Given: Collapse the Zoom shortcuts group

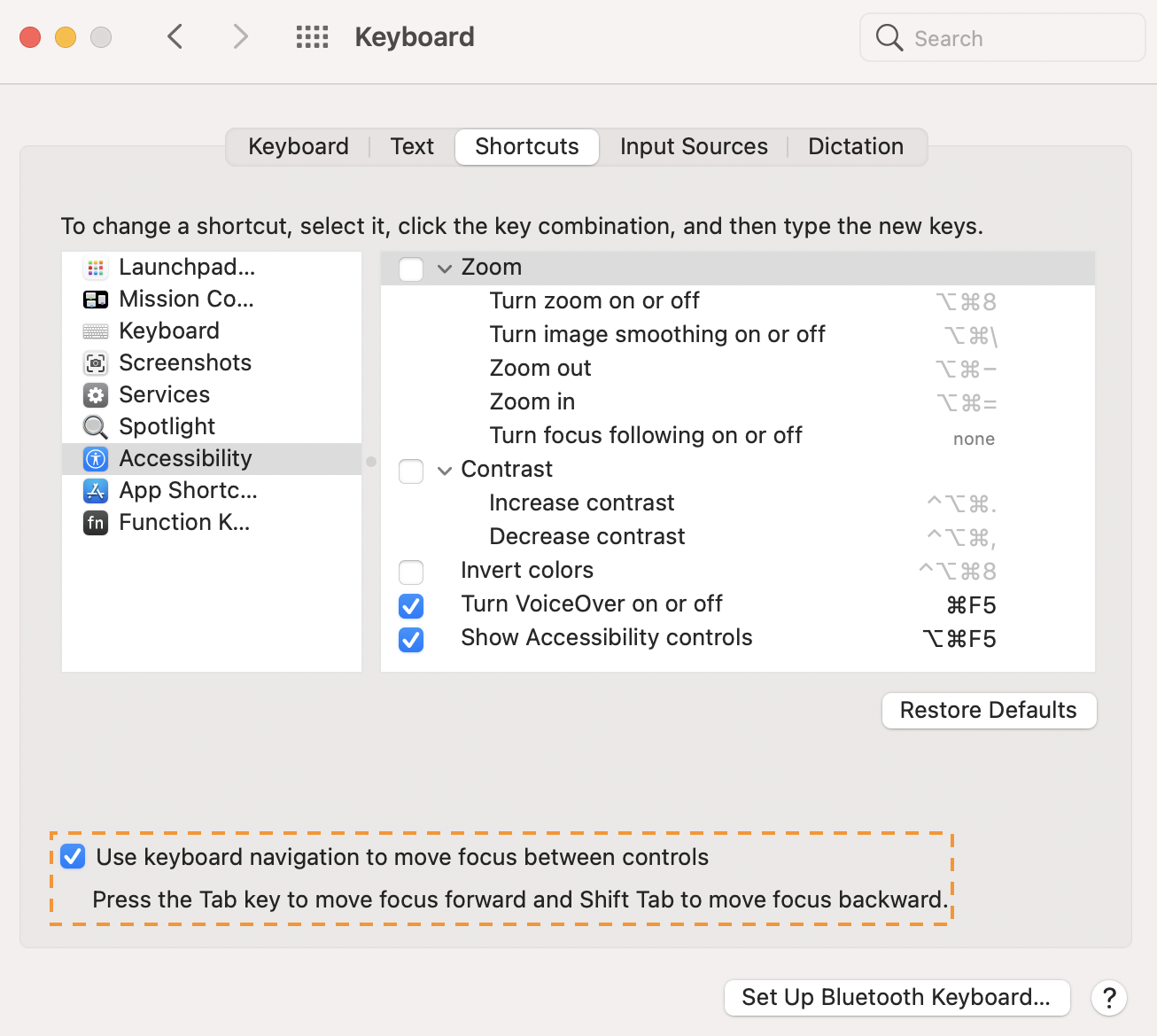Looking at the screenshot, I should point(445,269).
